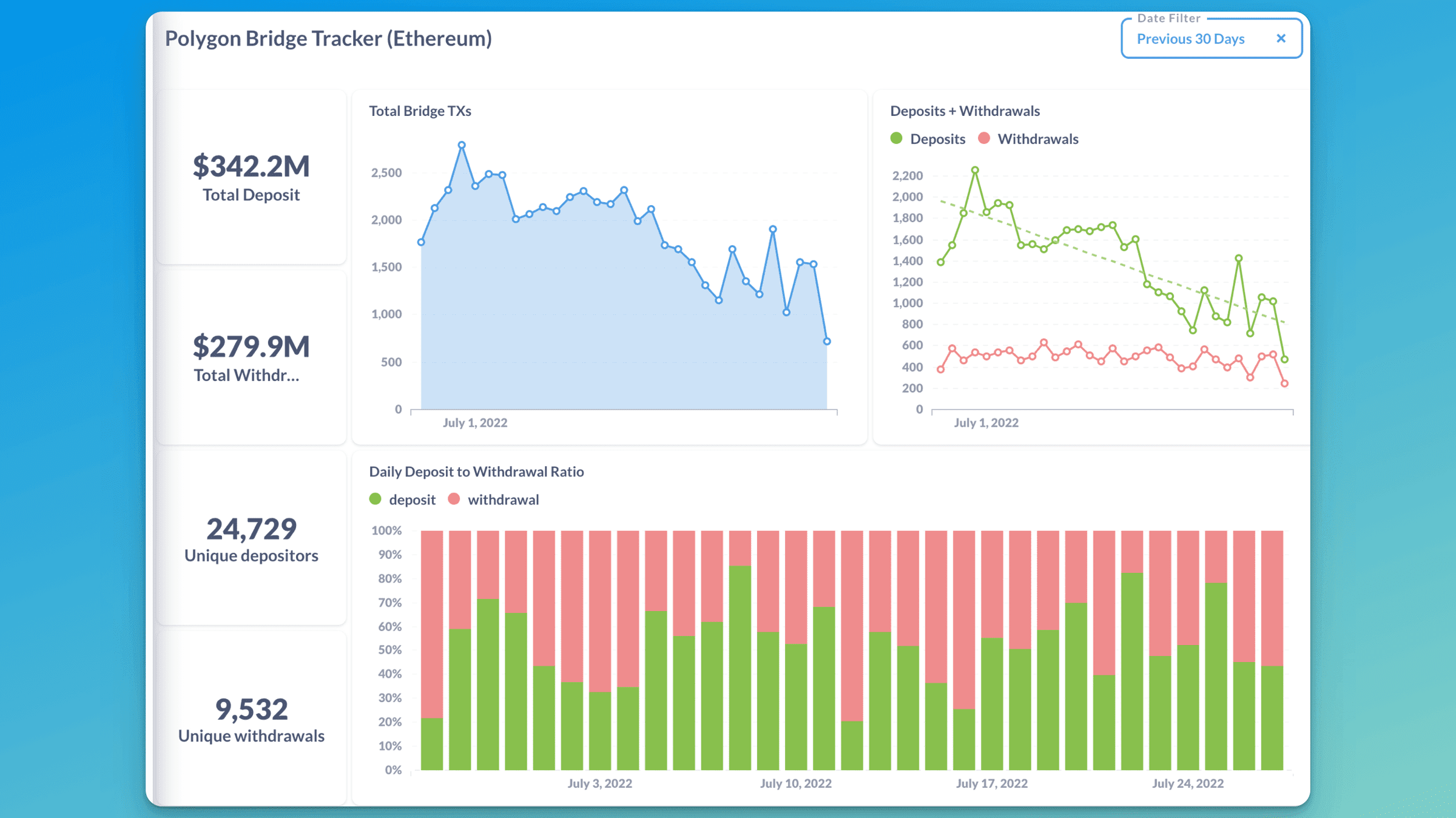Open the 24,729 Unique depositors card

click(251, 538)
